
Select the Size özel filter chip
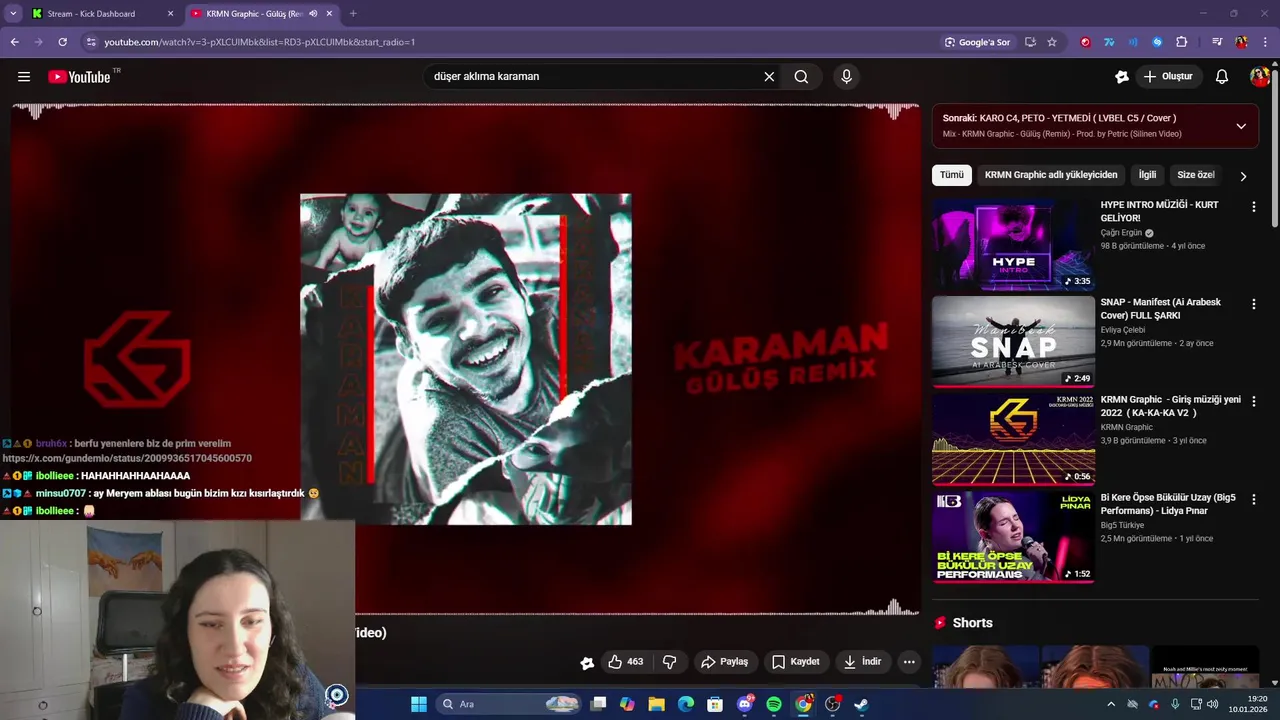tap(1196, 175)
